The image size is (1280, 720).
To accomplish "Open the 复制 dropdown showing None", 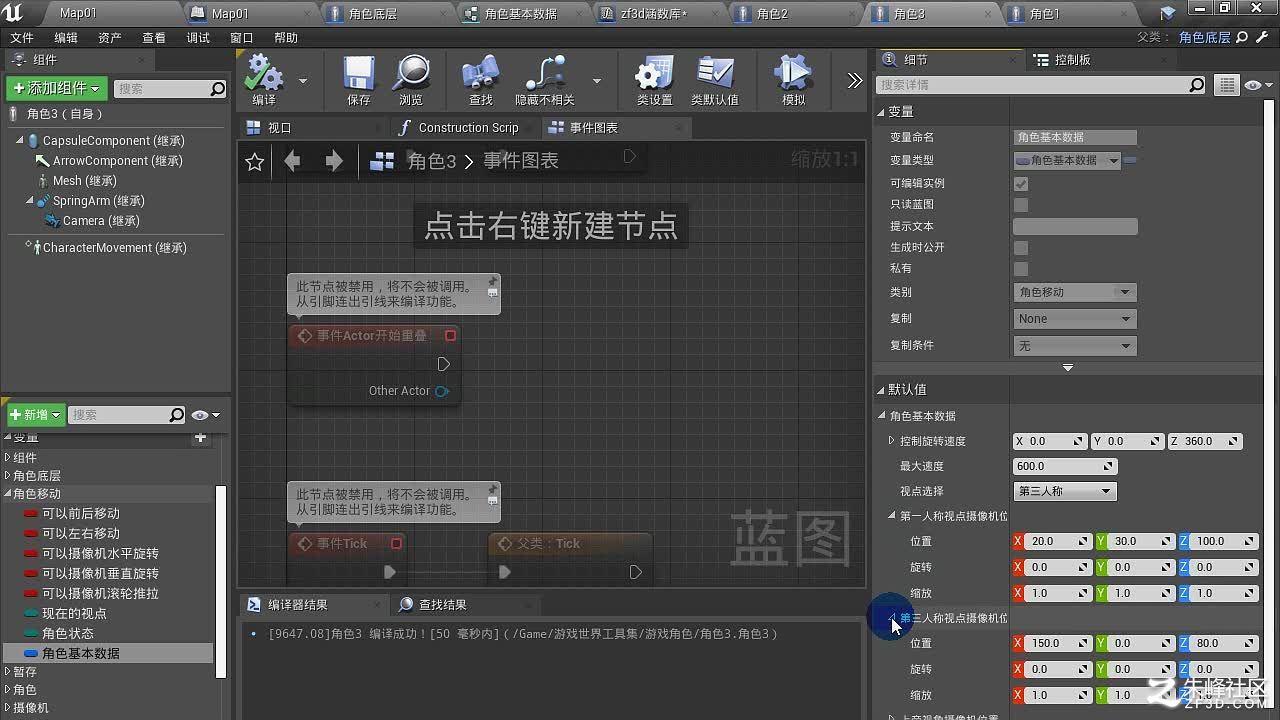I will tap(1074, 319).
